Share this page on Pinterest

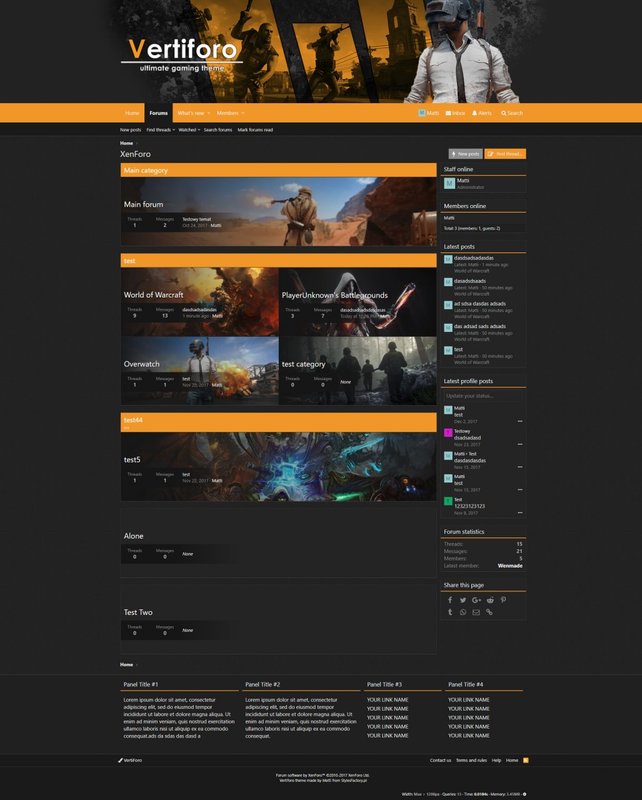click(503, 600)
